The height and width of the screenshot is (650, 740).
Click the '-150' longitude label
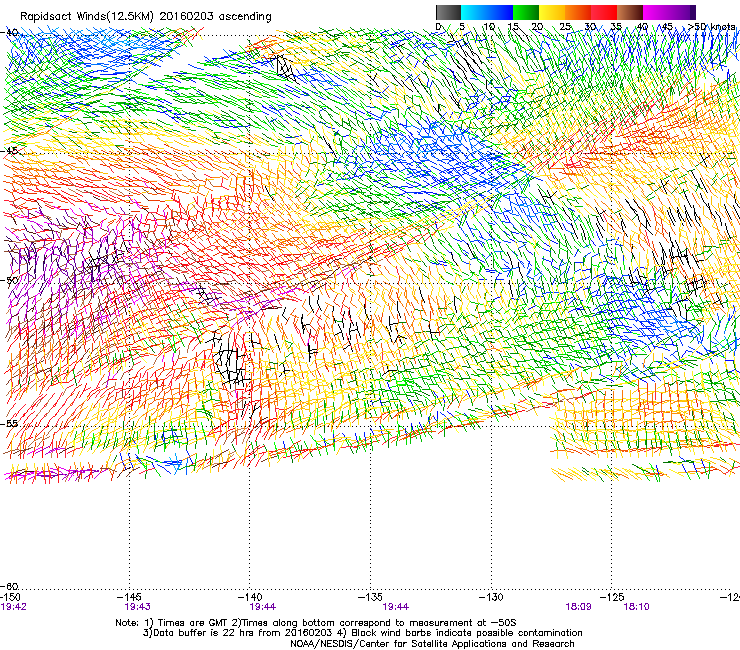click(x=10, y=597)
